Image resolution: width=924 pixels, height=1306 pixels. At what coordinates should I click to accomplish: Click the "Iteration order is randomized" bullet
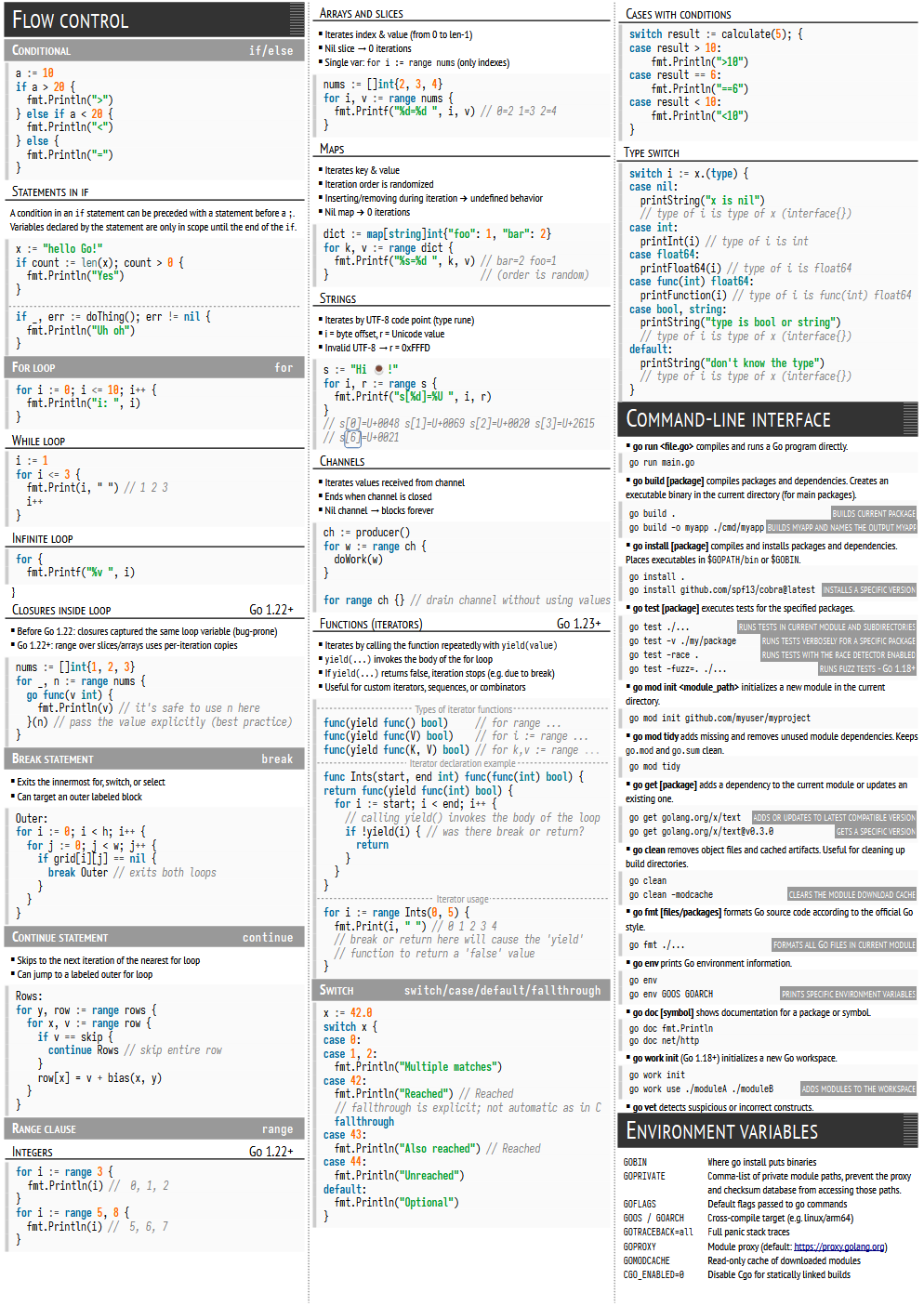point(378,184)
